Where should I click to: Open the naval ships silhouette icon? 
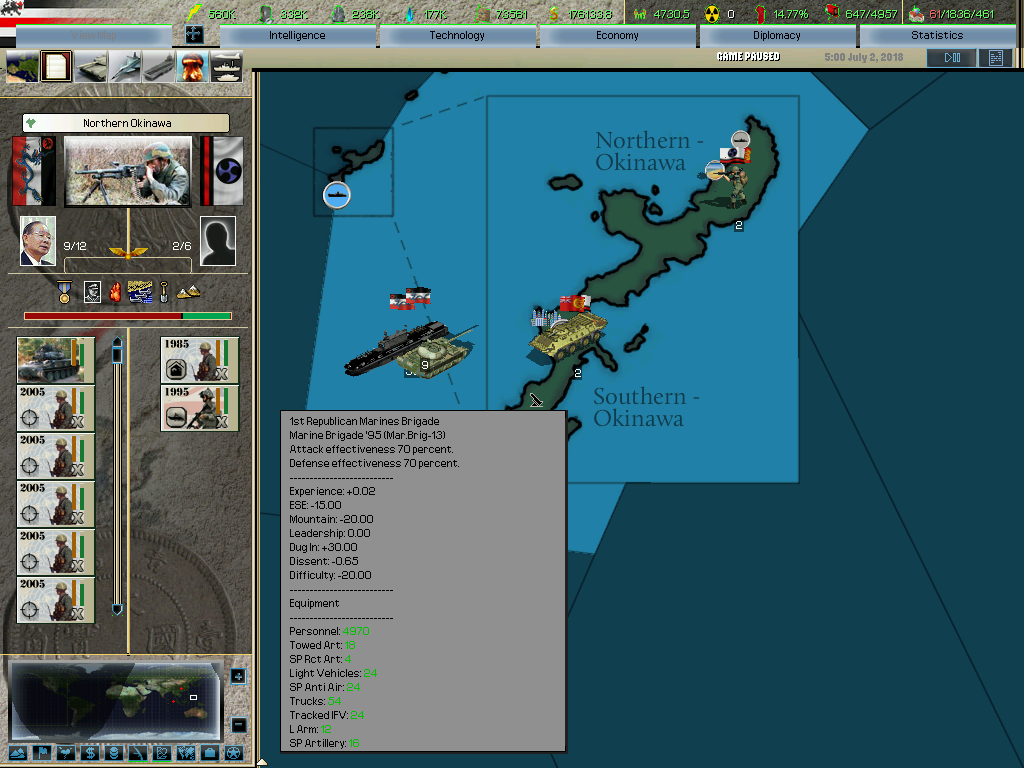coord(226,67)
